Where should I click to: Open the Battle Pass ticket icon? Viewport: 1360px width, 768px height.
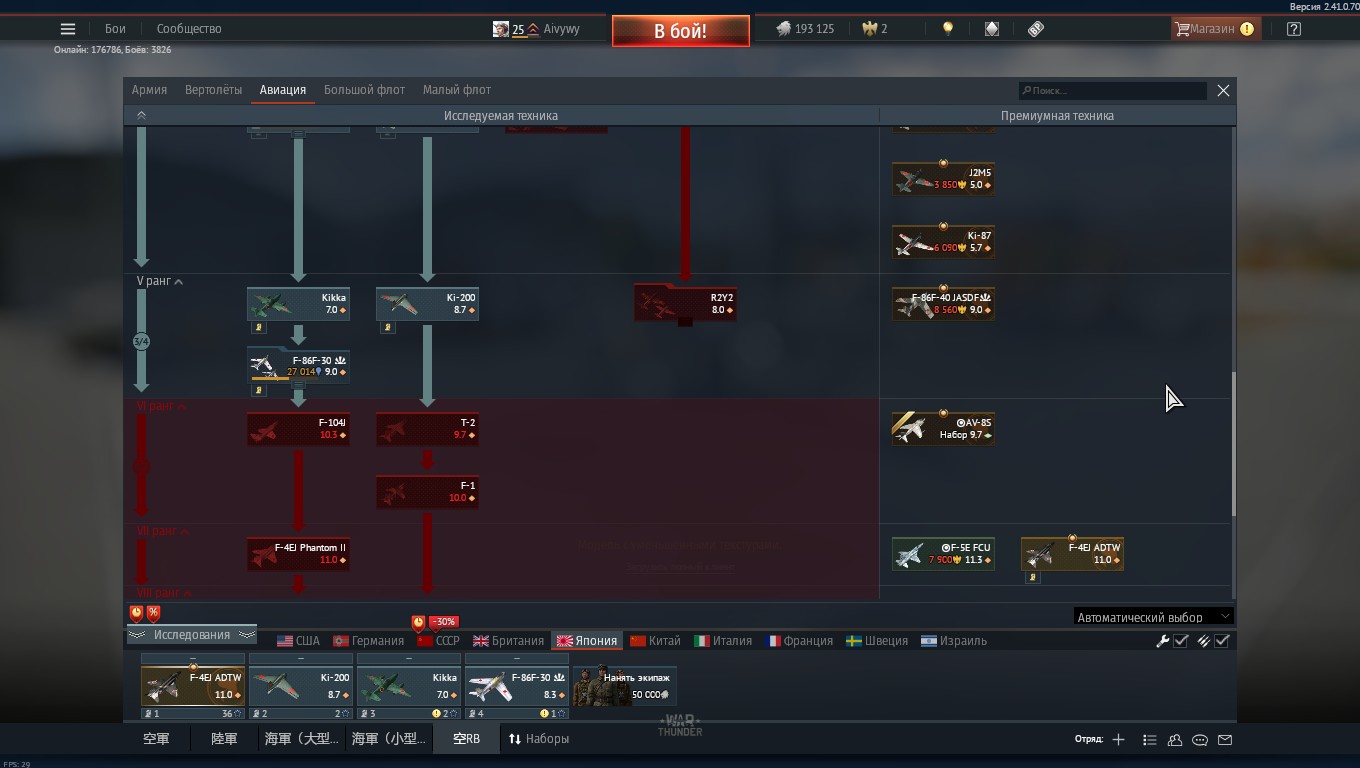point(1036,29)
